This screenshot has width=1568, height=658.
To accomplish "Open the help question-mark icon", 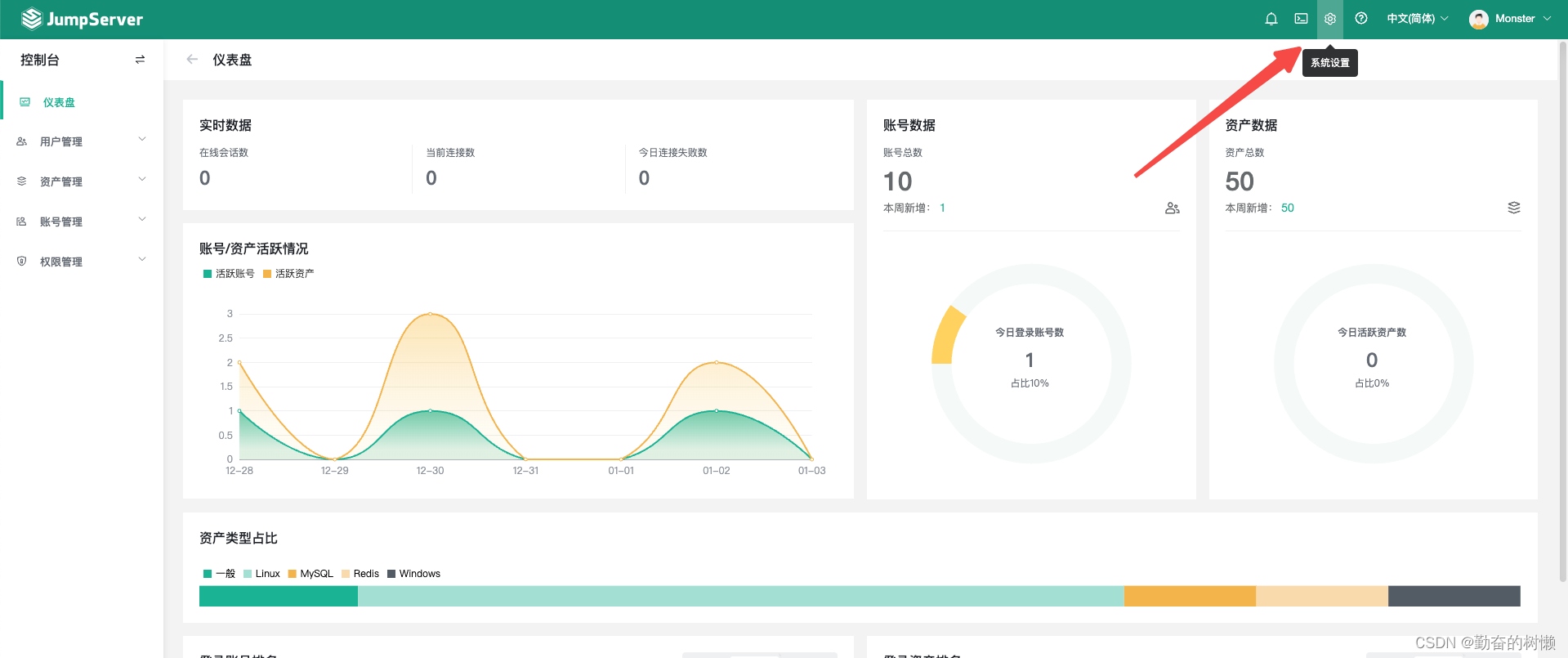I will pos(1361,19).
